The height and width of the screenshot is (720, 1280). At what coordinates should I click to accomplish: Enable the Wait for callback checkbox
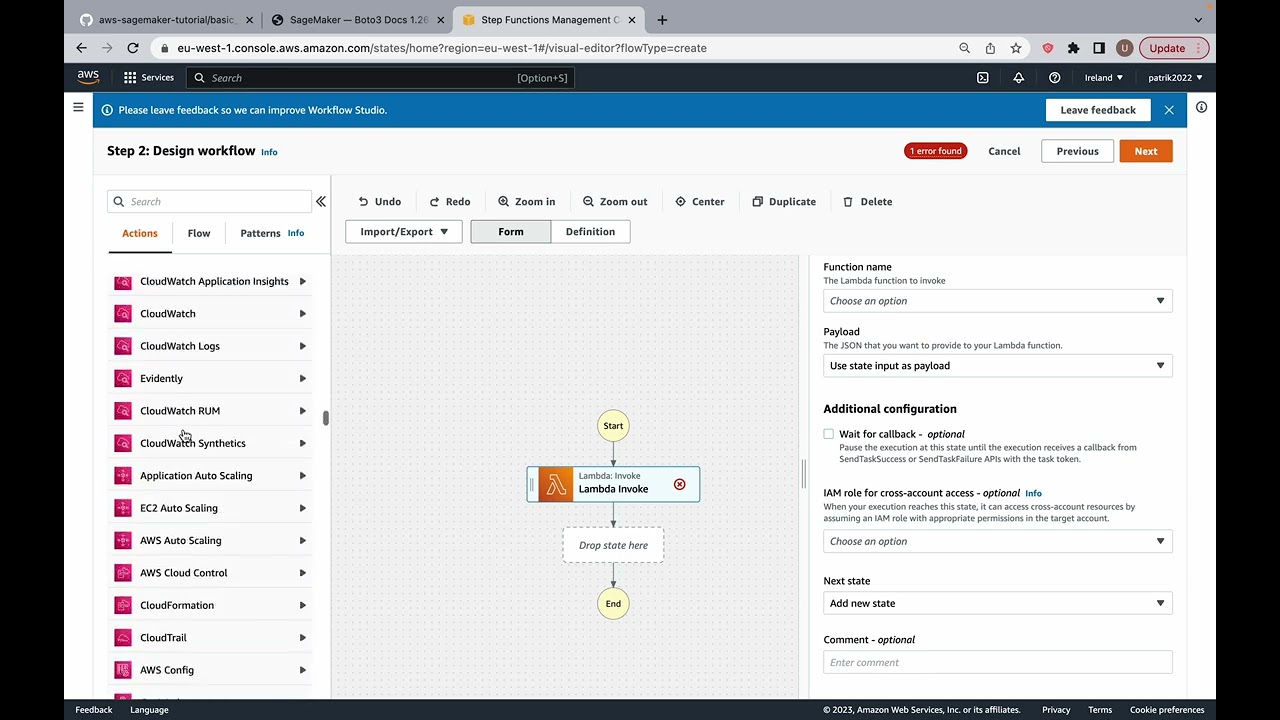(828, 434)
